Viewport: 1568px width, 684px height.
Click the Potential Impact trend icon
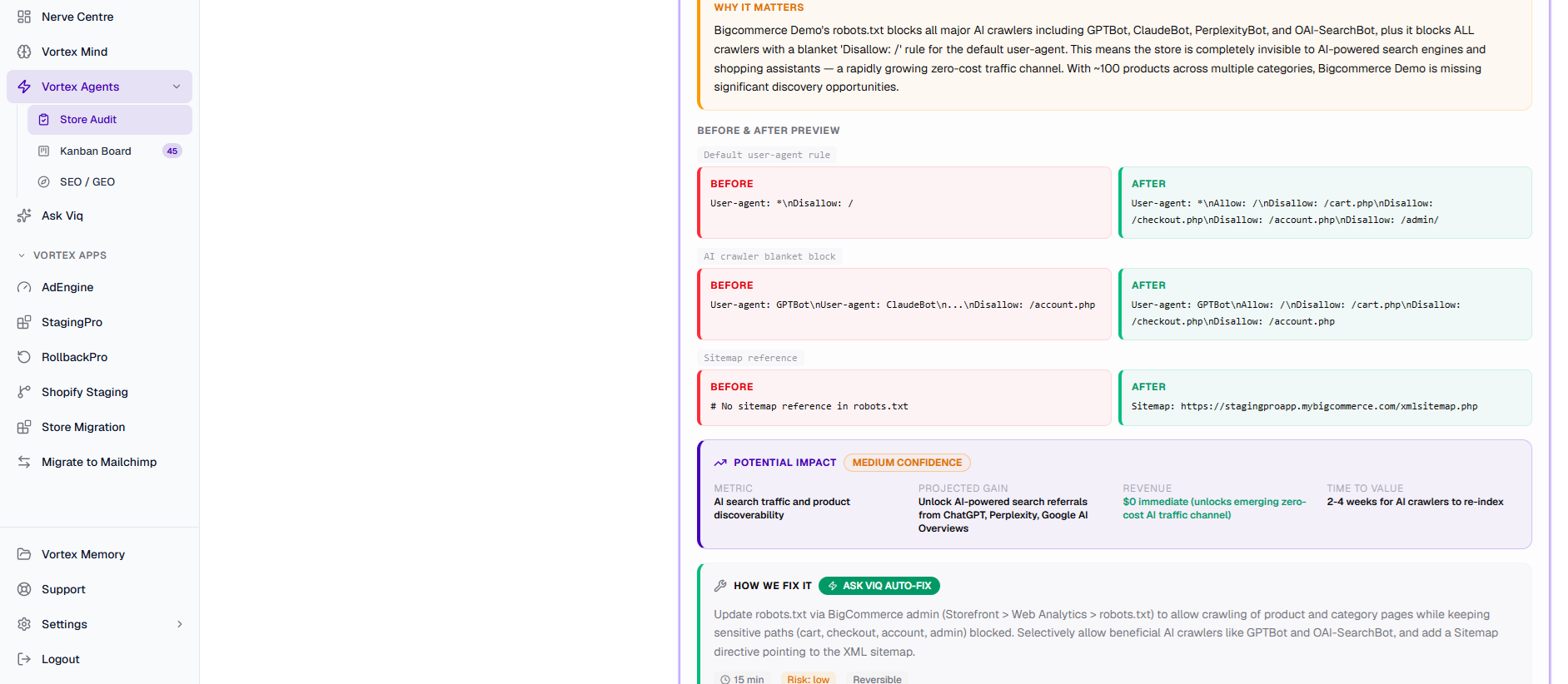point(720,463)
